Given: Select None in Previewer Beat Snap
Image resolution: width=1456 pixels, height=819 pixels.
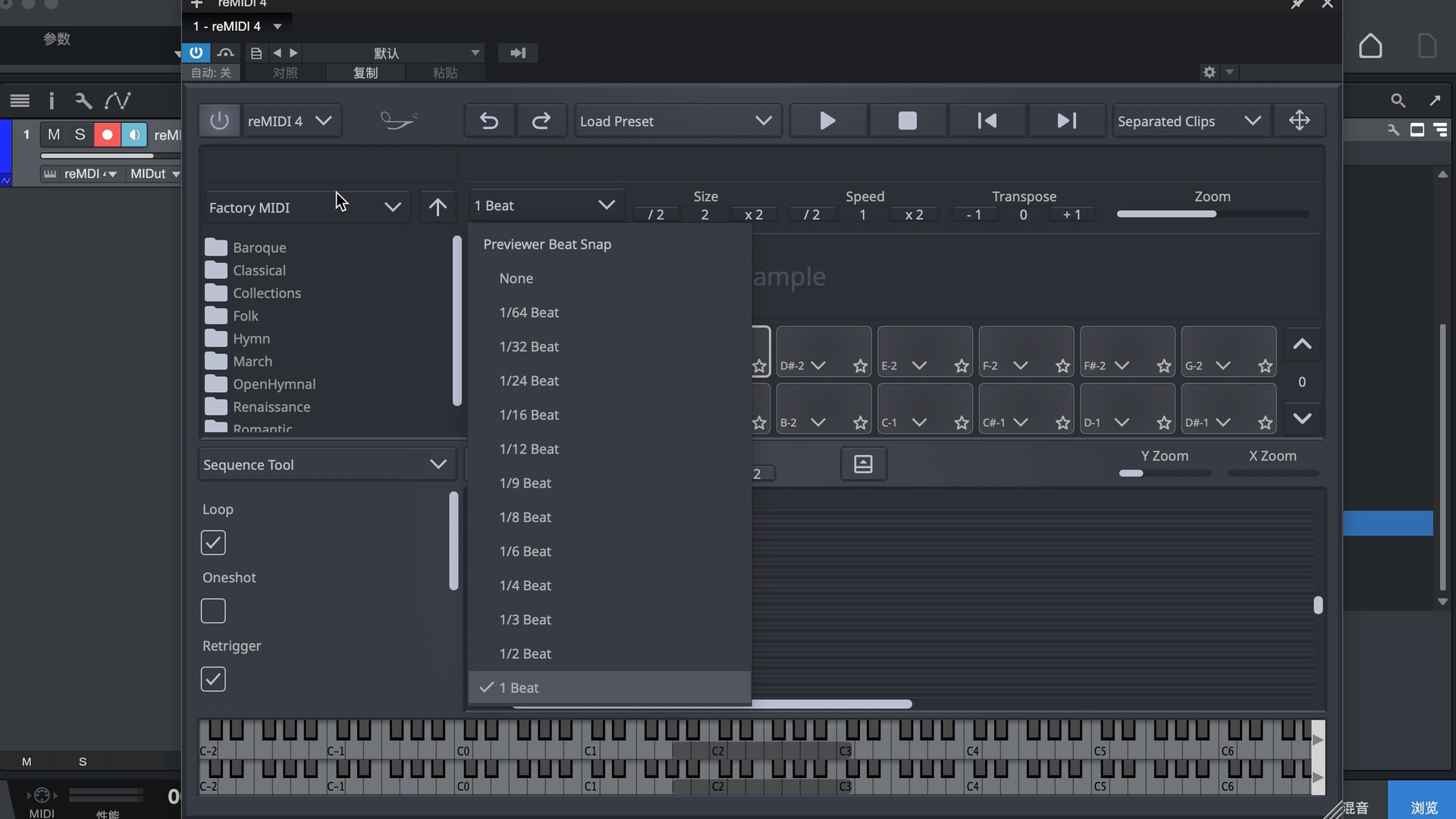Looking at the screenshot, I should 610,278.
